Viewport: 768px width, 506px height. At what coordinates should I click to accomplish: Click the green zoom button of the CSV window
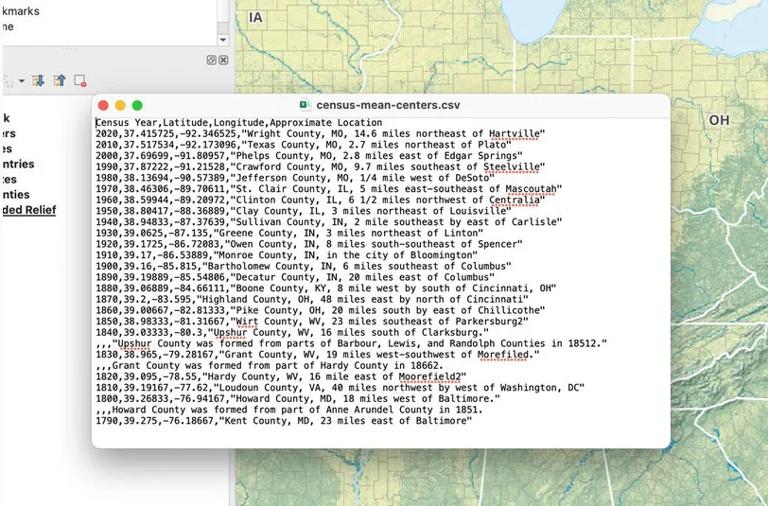point(137,105)
